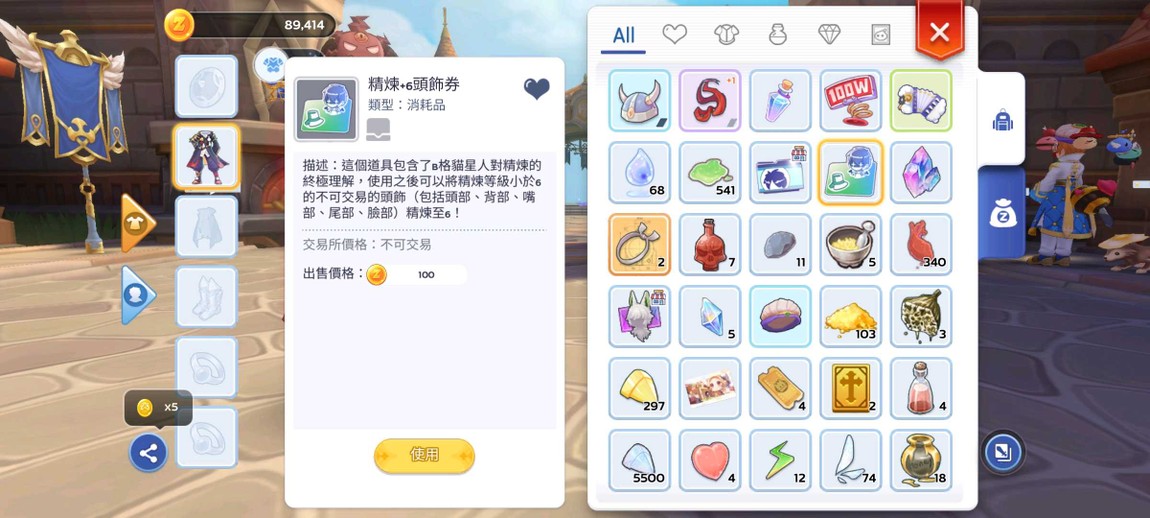Select the horned Viking helmet item

click(x=640, y=101)
